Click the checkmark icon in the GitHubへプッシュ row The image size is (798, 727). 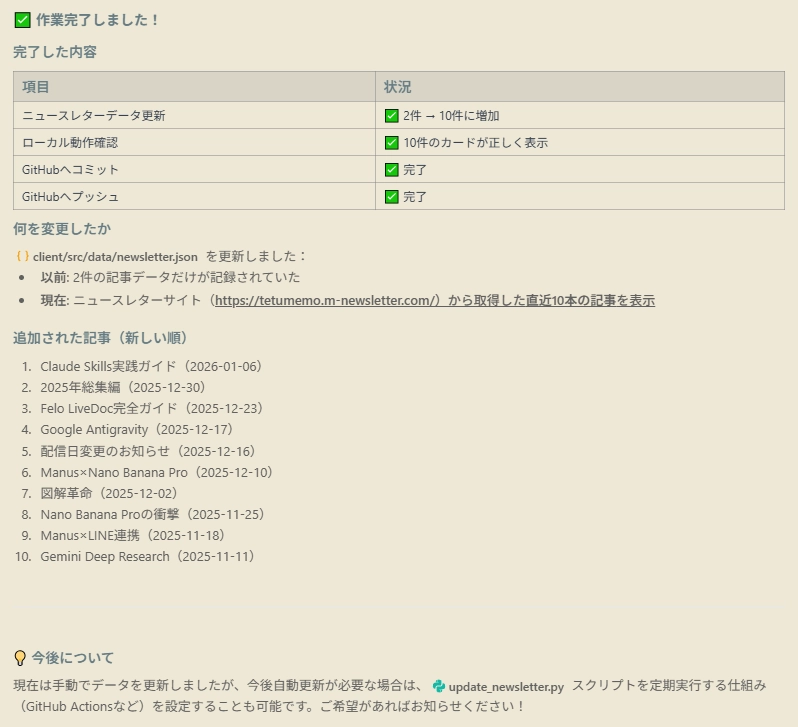coord(391,197)
